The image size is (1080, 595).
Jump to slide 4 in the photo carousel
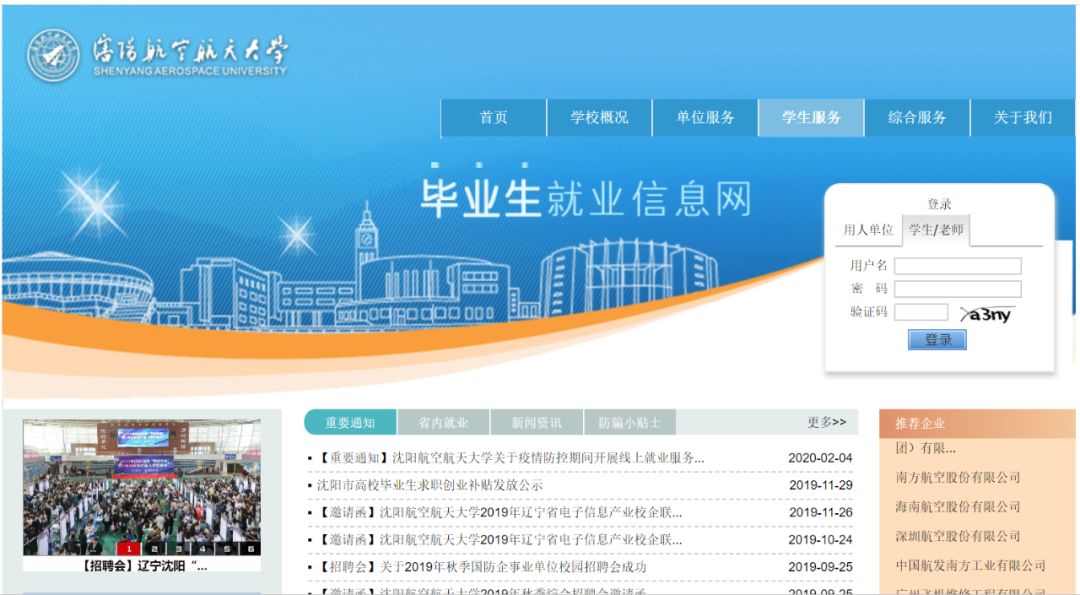(x=202, y=549)
